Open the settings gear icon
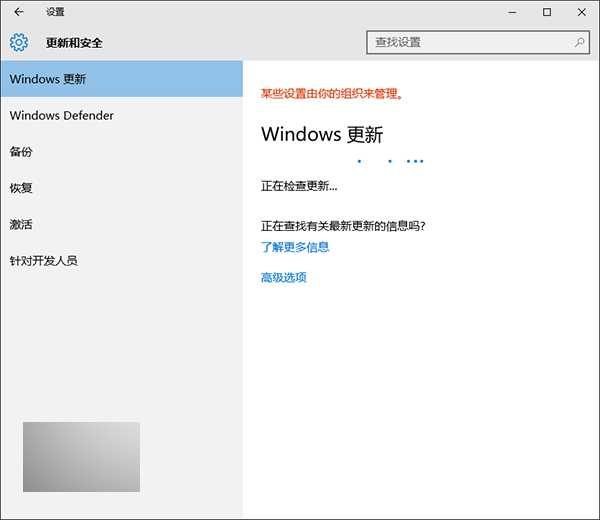 pyautogui.click(x=19, y=42)
